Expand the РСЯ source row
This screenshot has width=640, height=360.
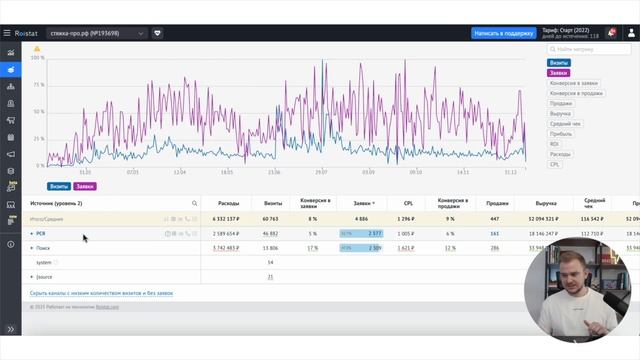32,233
